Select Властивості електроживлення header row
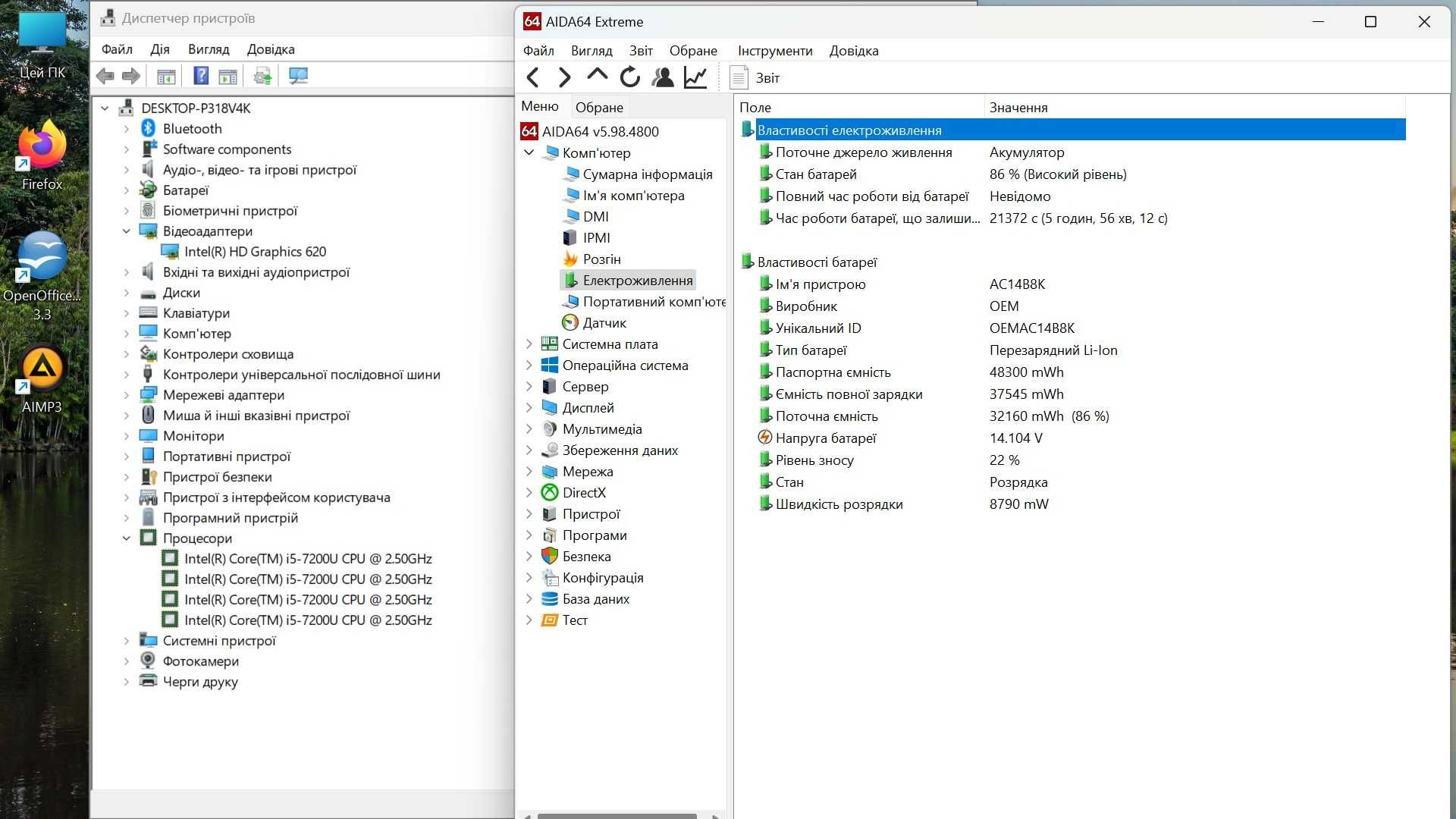 (x=1072, y=130)
